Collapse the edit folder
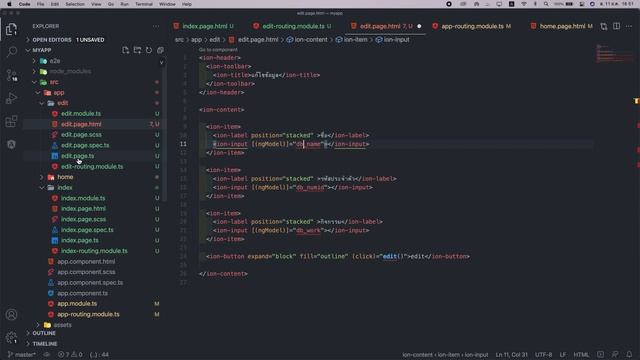 tap(62, 103)
